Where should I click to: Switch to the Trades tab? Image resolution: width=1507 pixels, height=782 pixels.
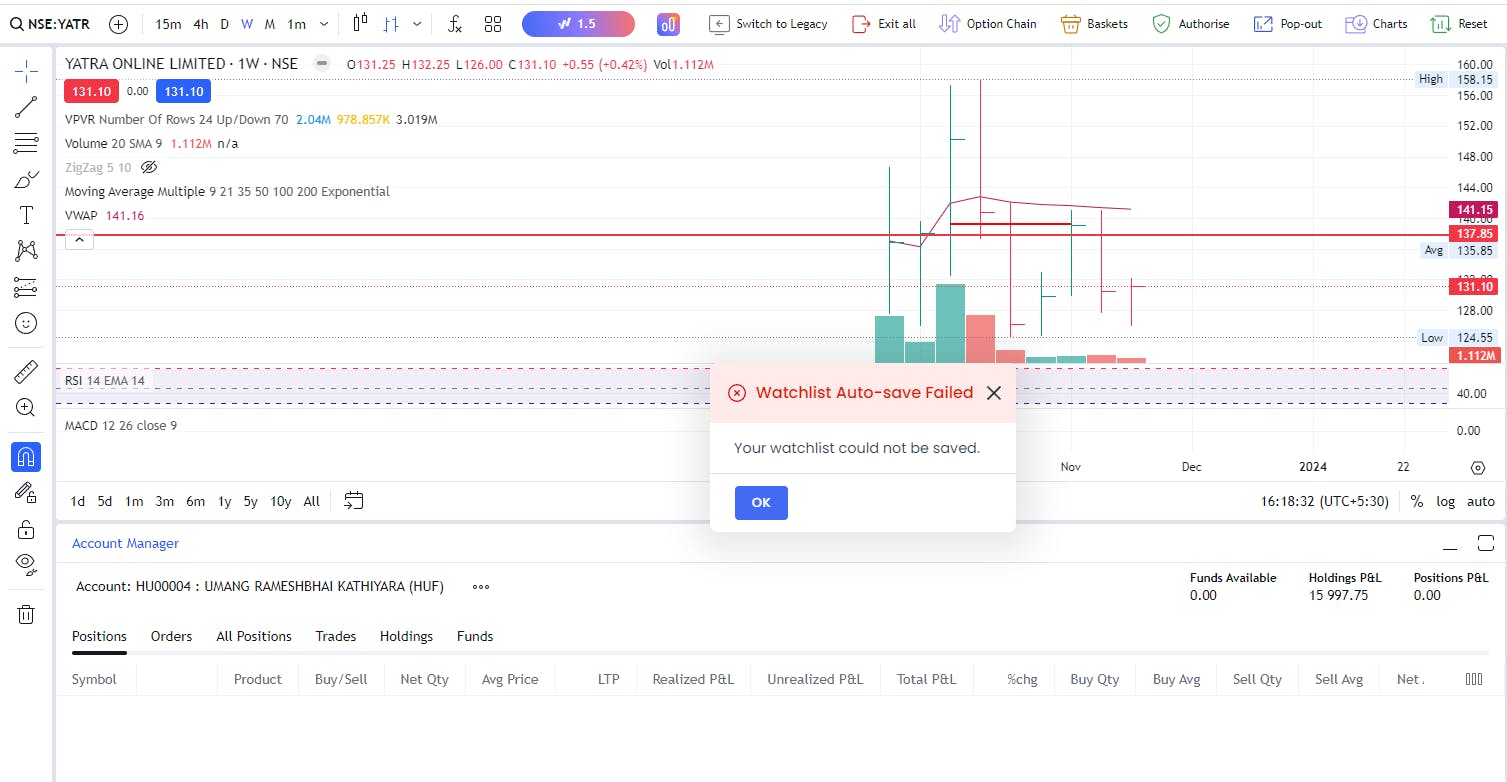point(336,636)
